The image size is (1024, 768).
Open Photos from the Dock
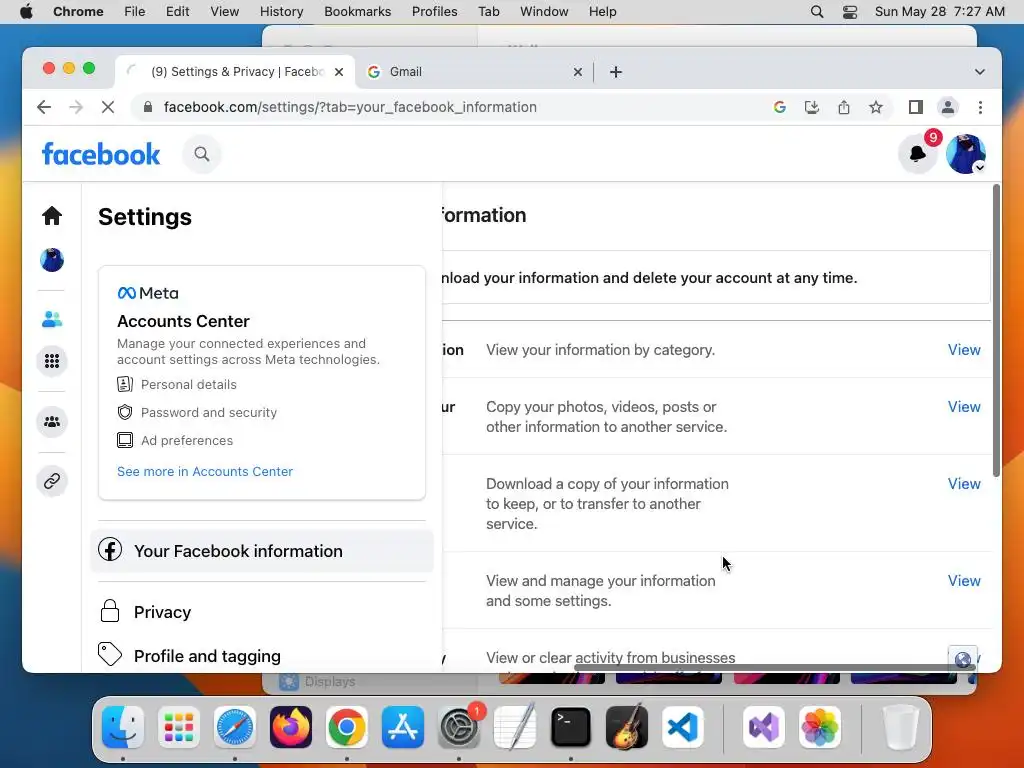pos(820,727)
